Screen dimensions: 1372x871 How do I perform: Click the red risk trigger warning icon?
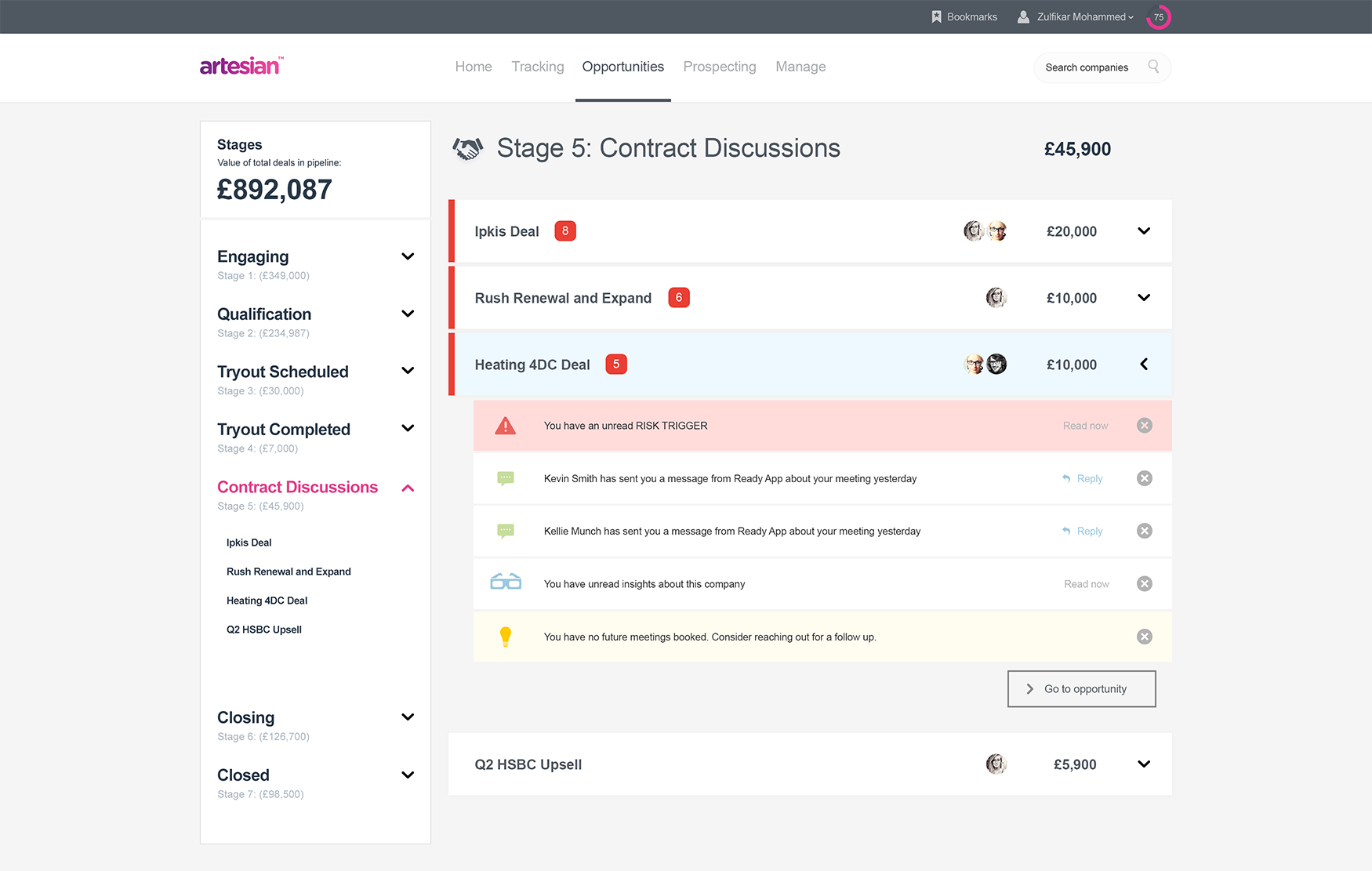click(506, 426)
